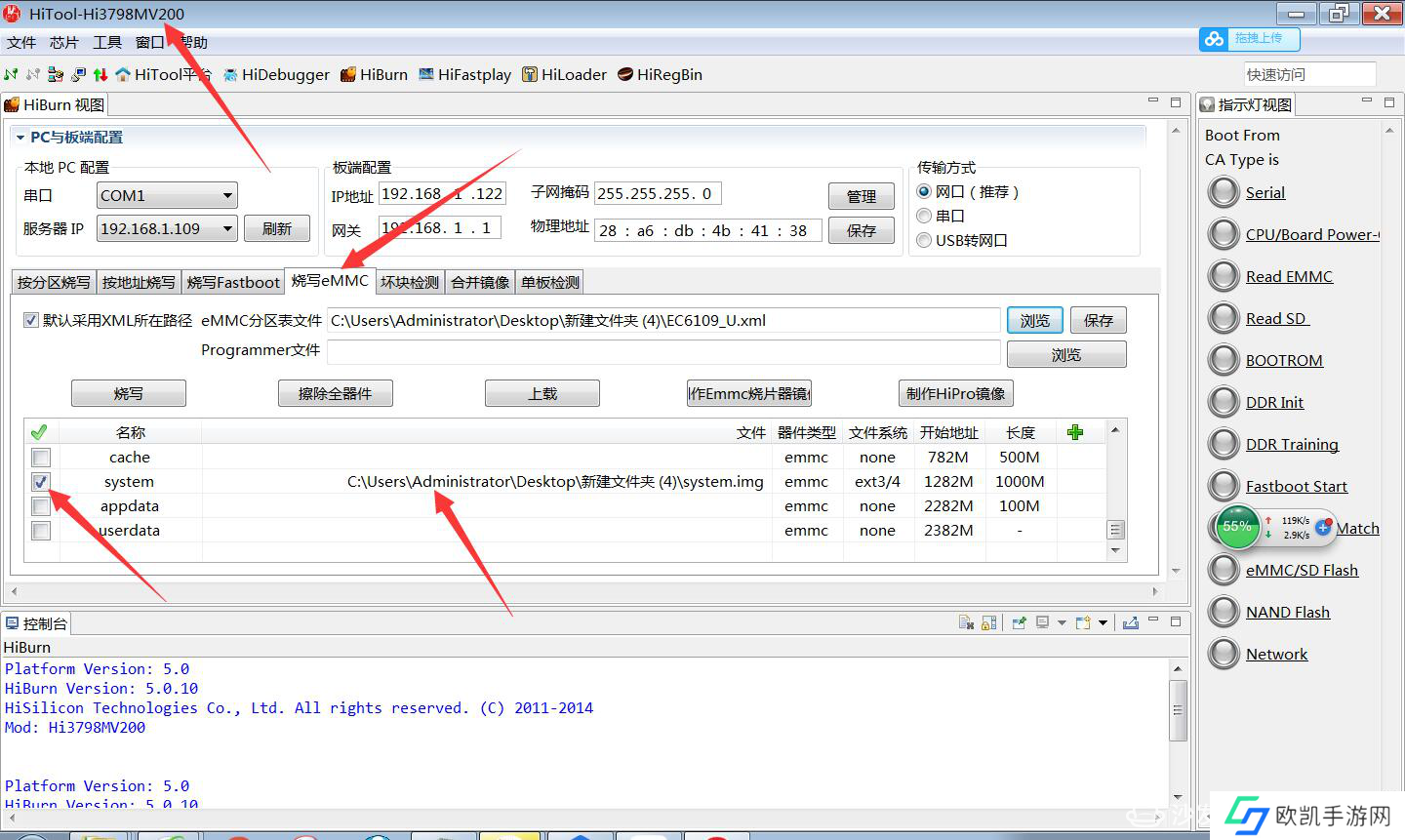Pin the console with the pin icon
Viewport: 1405px width, 840px height.
(1020, 623)
